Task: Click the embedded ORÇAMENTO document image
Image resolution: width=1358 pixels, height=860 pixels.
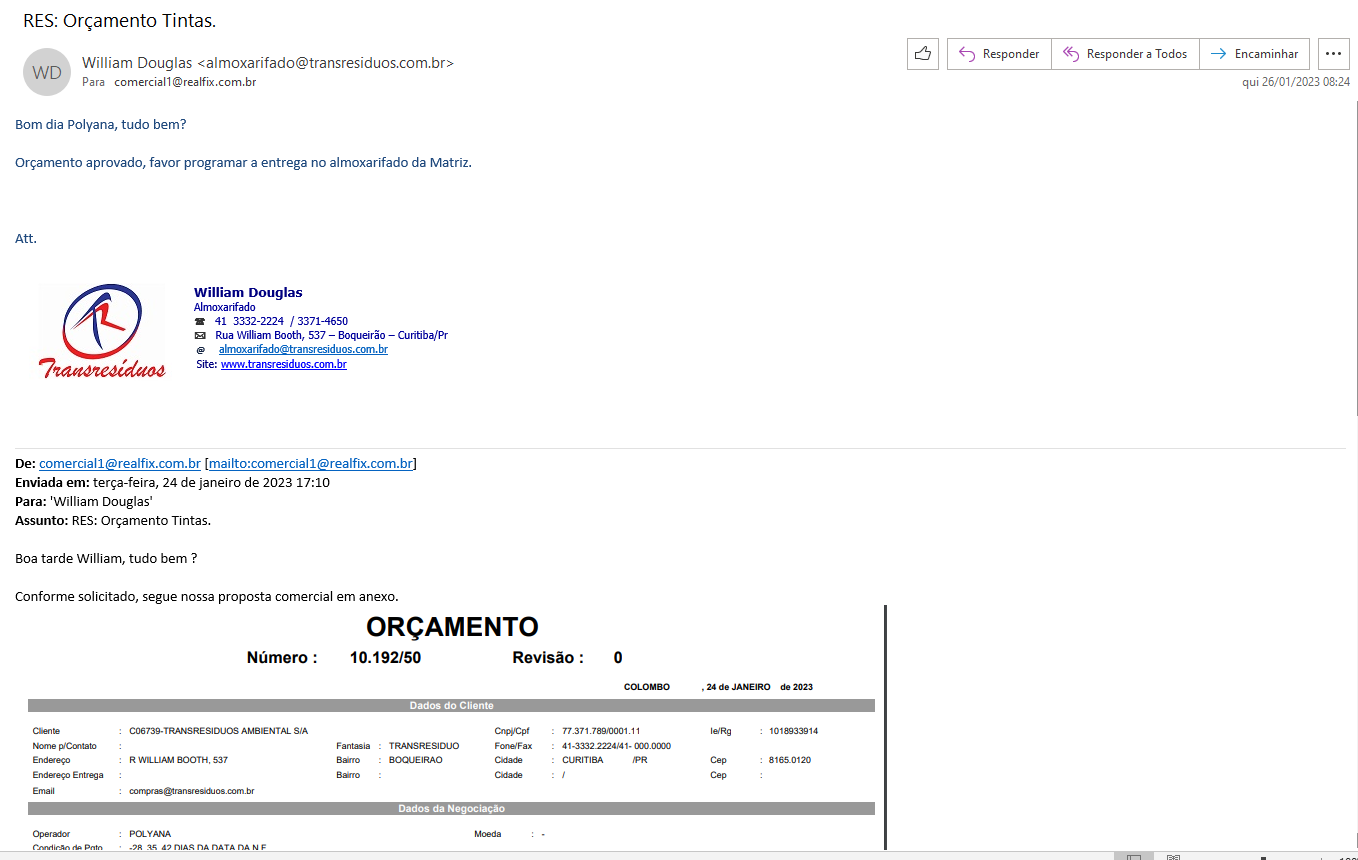Action: click(x=452, y=730)
